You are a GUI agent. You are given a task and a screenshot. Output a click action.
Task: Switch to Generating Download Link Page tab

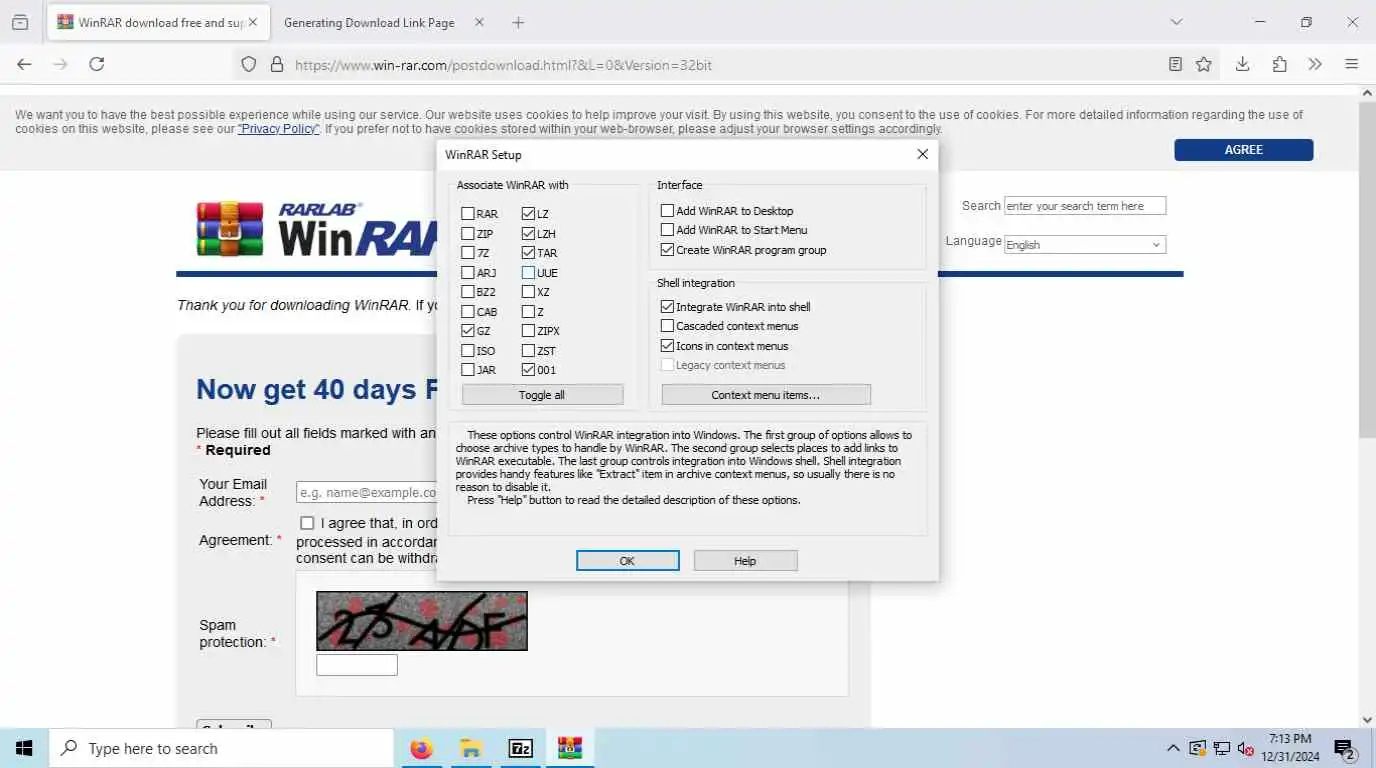pos(369,22)
